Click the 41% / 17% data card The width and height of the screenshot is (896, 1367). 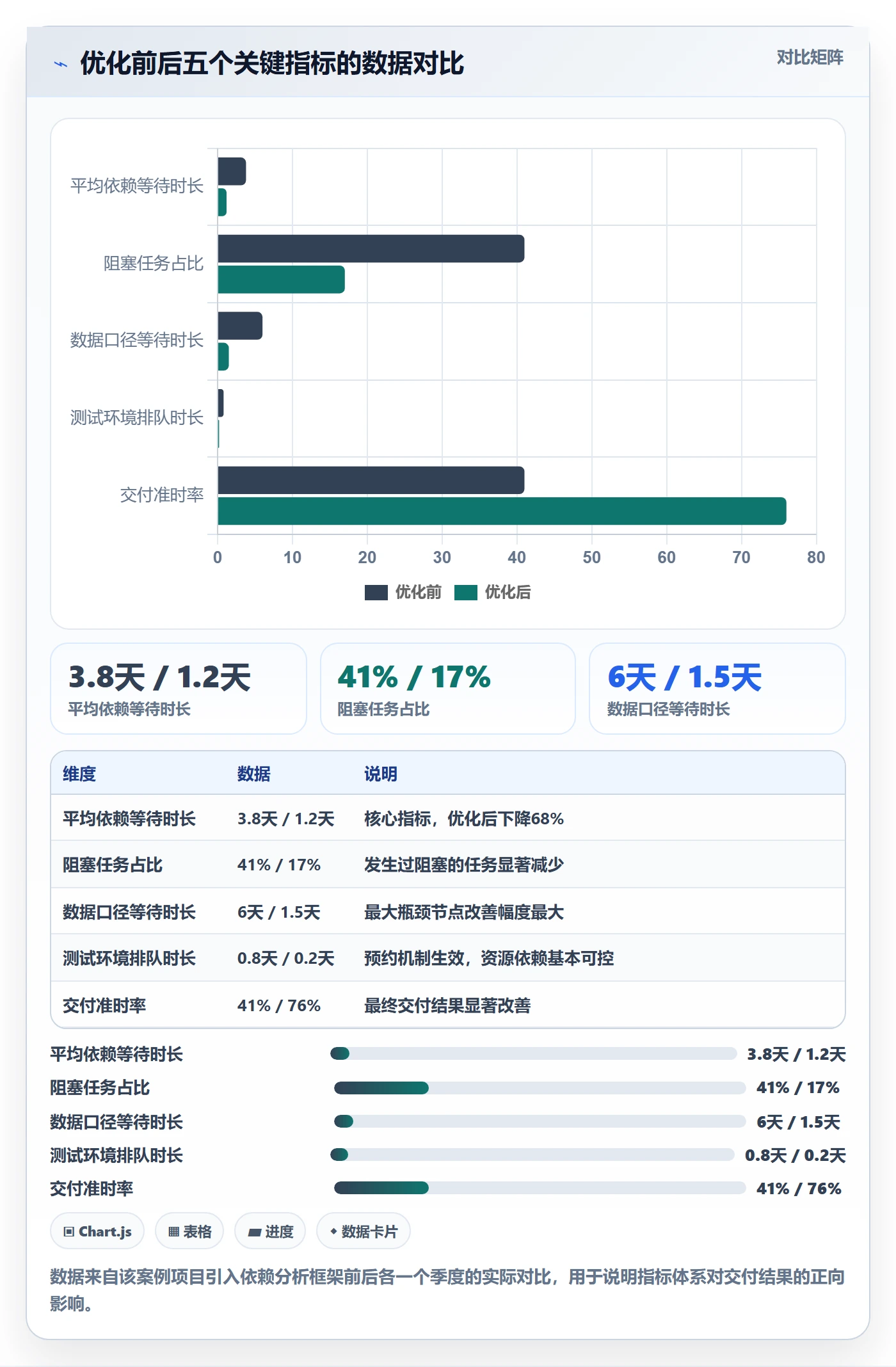[448, 689]
